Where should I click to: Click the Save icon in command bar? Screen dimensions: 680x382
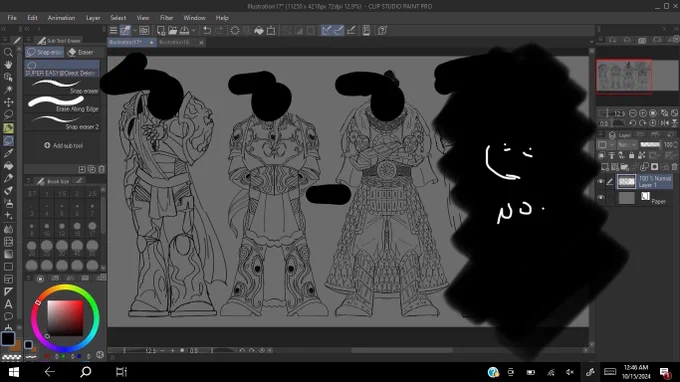(184, 30)
